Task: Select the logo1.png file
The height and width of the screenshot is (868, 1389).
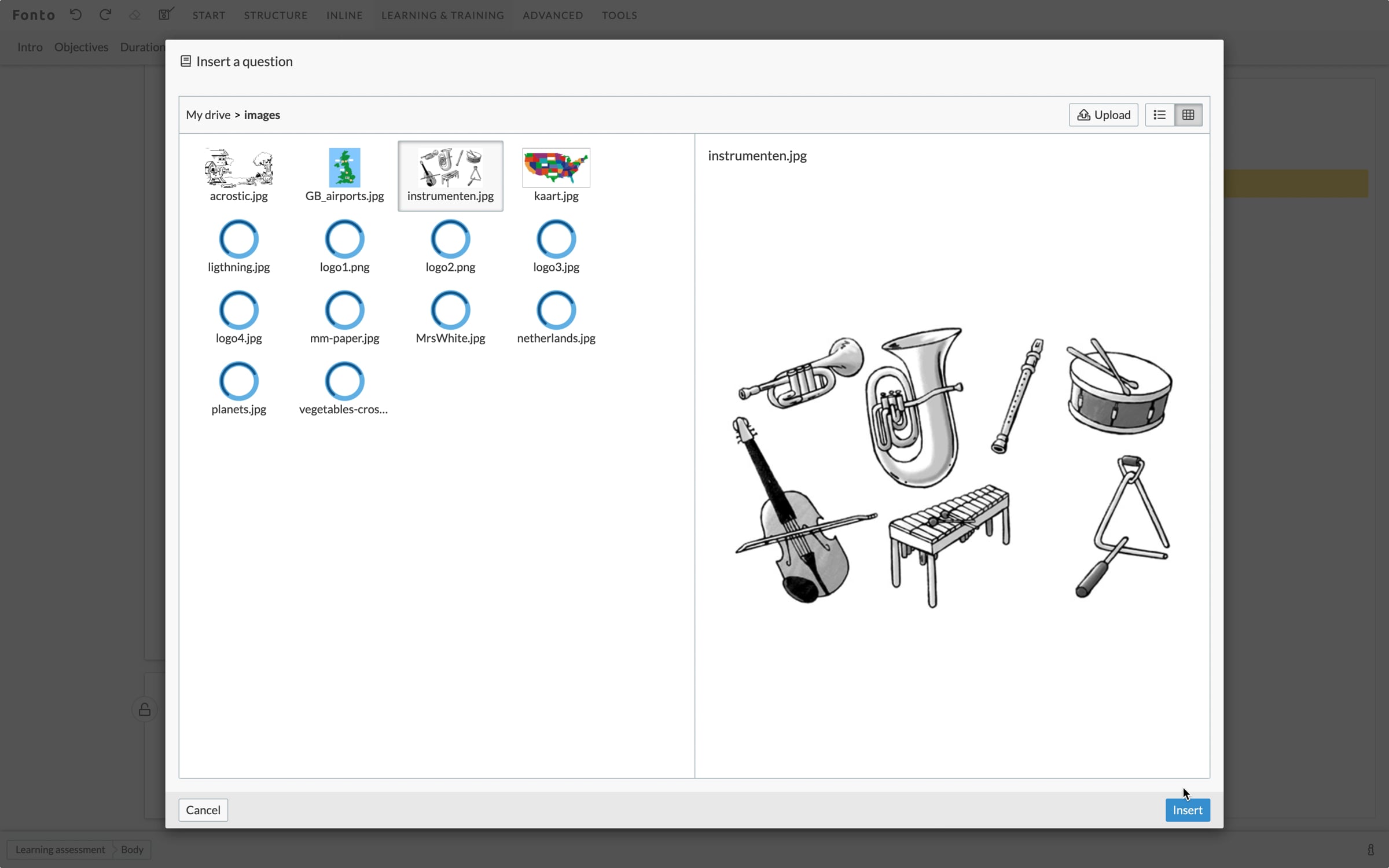Action: (344, 247)
